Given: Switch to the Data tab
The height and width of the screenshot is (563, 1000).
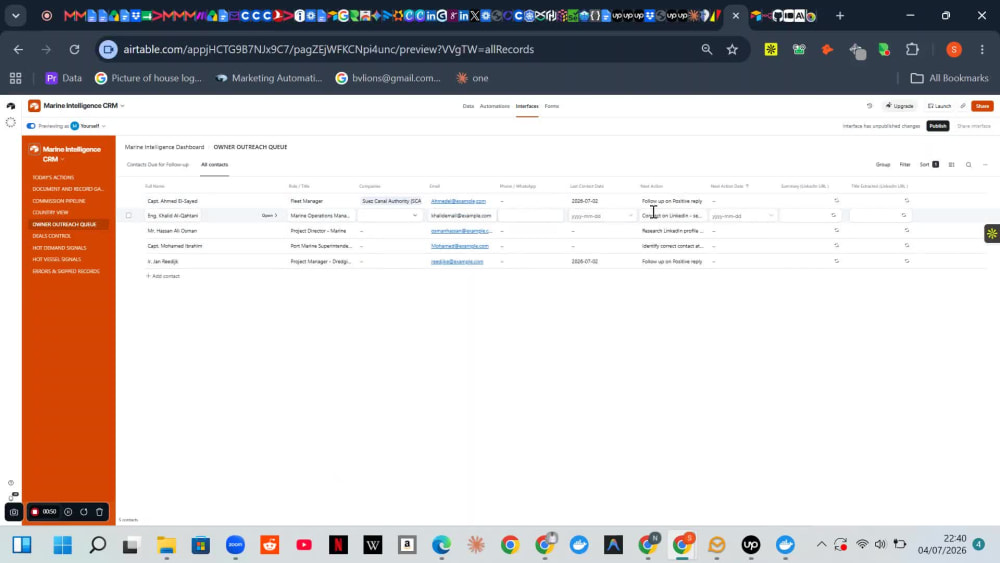Looking at the screenshot, I should 468,106.
